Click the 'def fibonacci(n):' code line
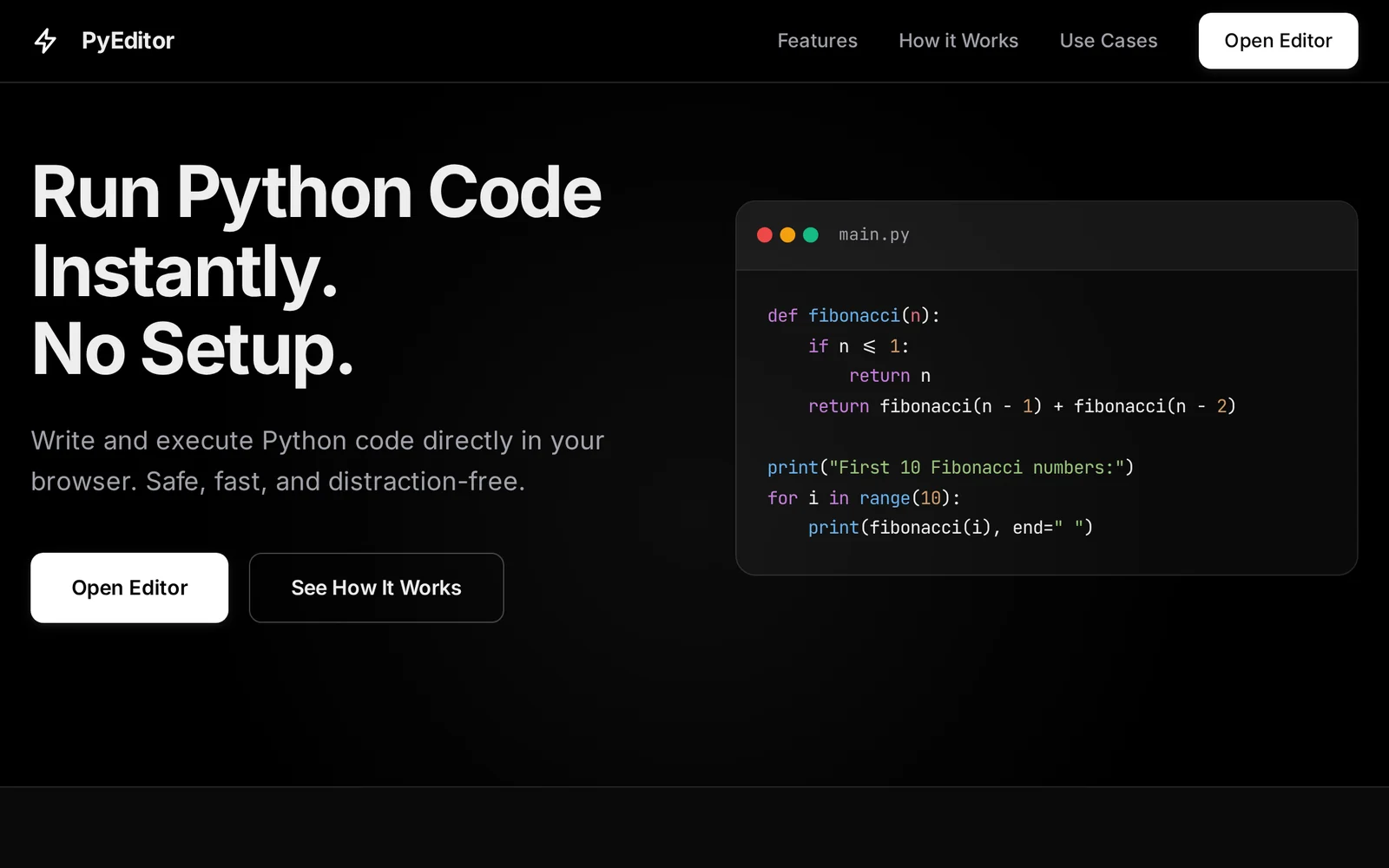Viewport: 1389px width, 868px height. coord(853,316)
